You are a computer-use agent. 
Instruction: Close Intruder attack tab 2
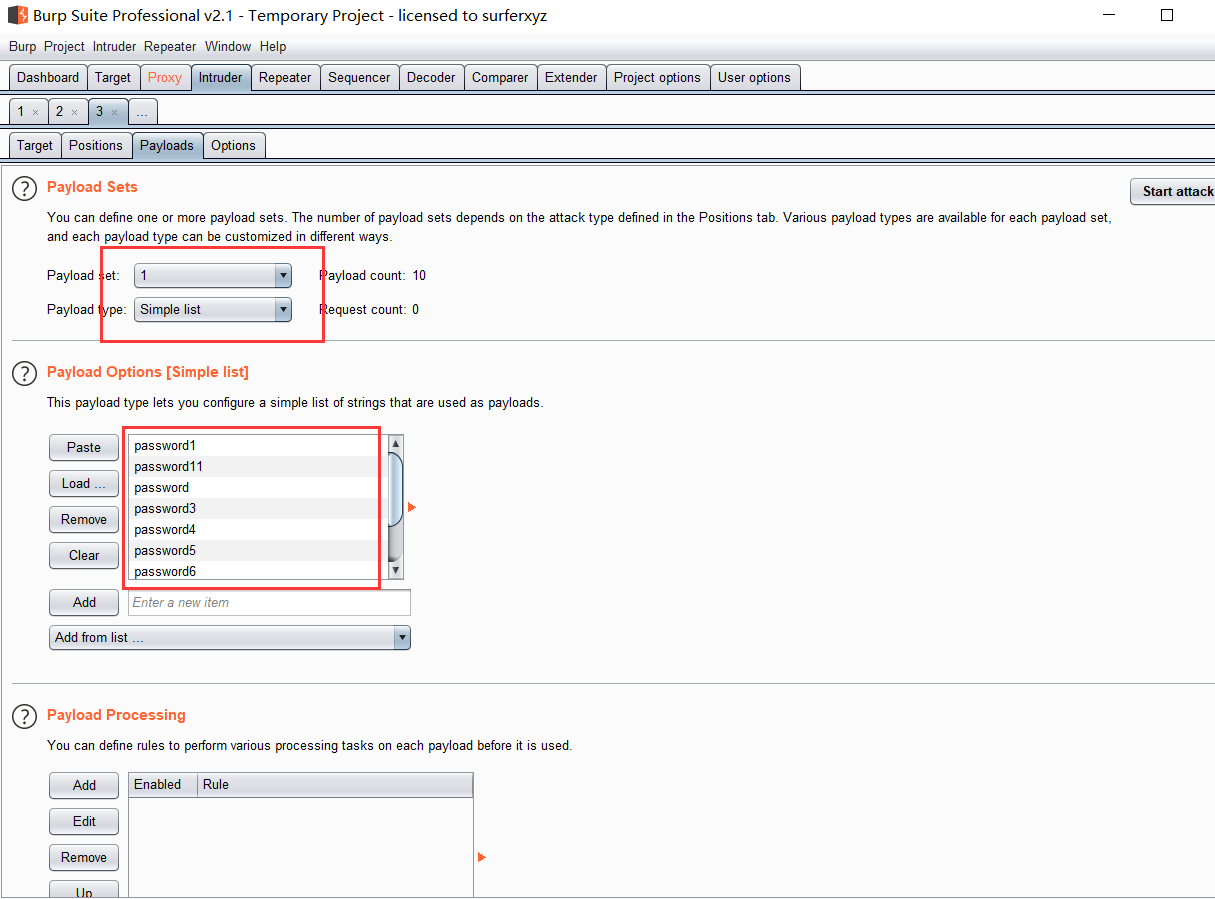click(74, 112)
